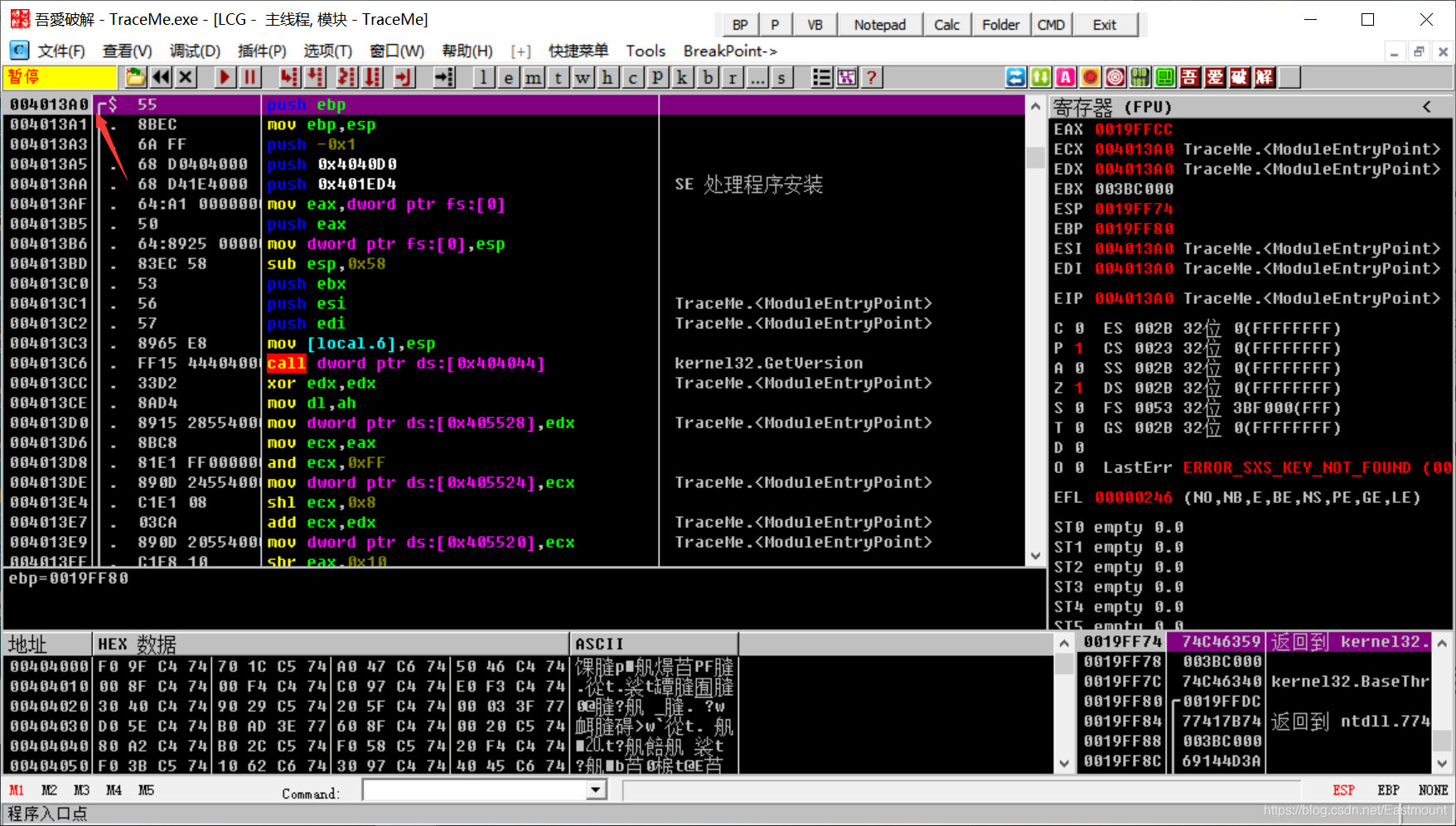The height and width of the screenshot is (826, 1456).
Task: Click the Trace over toolbar icon
Action: click(x=373, y=77)
